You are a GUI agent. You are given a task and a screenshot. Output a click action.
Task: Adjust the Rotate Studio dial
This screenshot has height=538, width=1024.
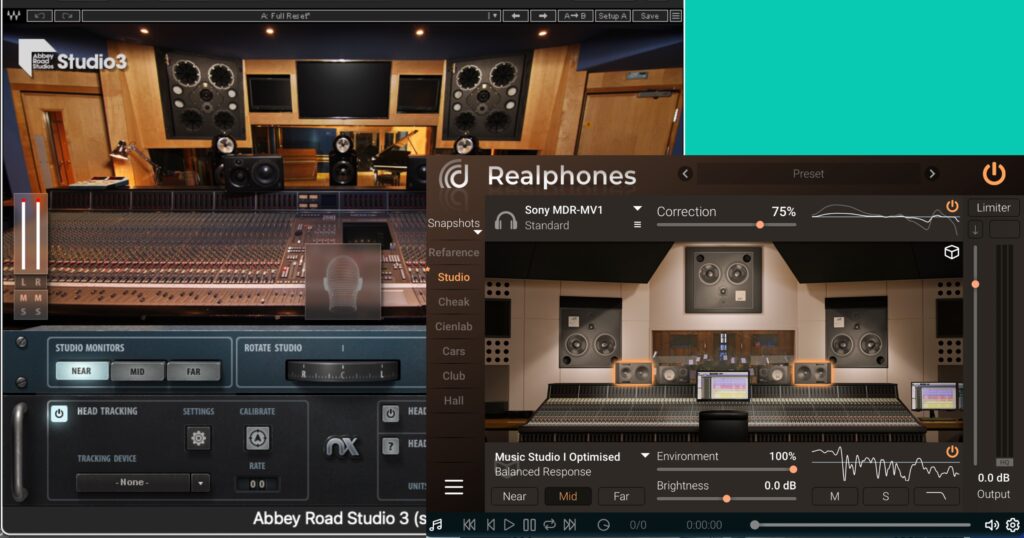click(x=342, y=372)
